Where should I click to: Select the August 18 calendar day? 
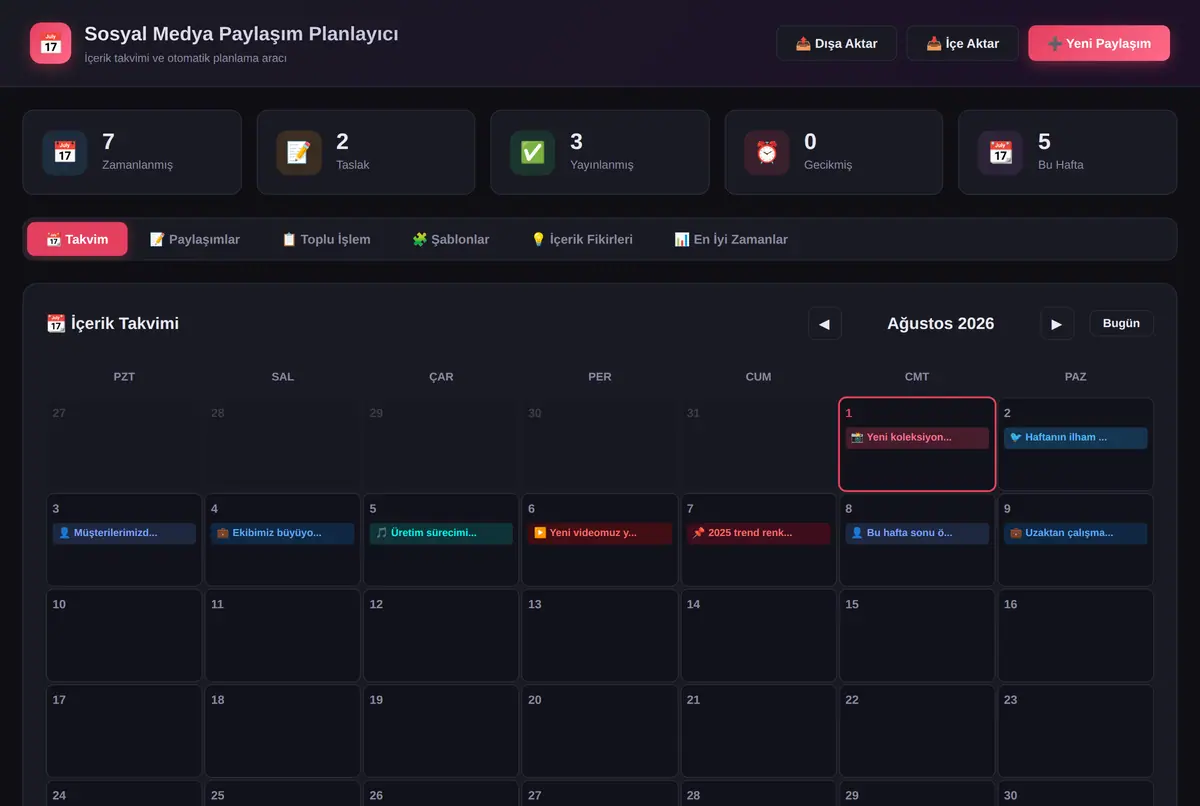click(283, 731)
